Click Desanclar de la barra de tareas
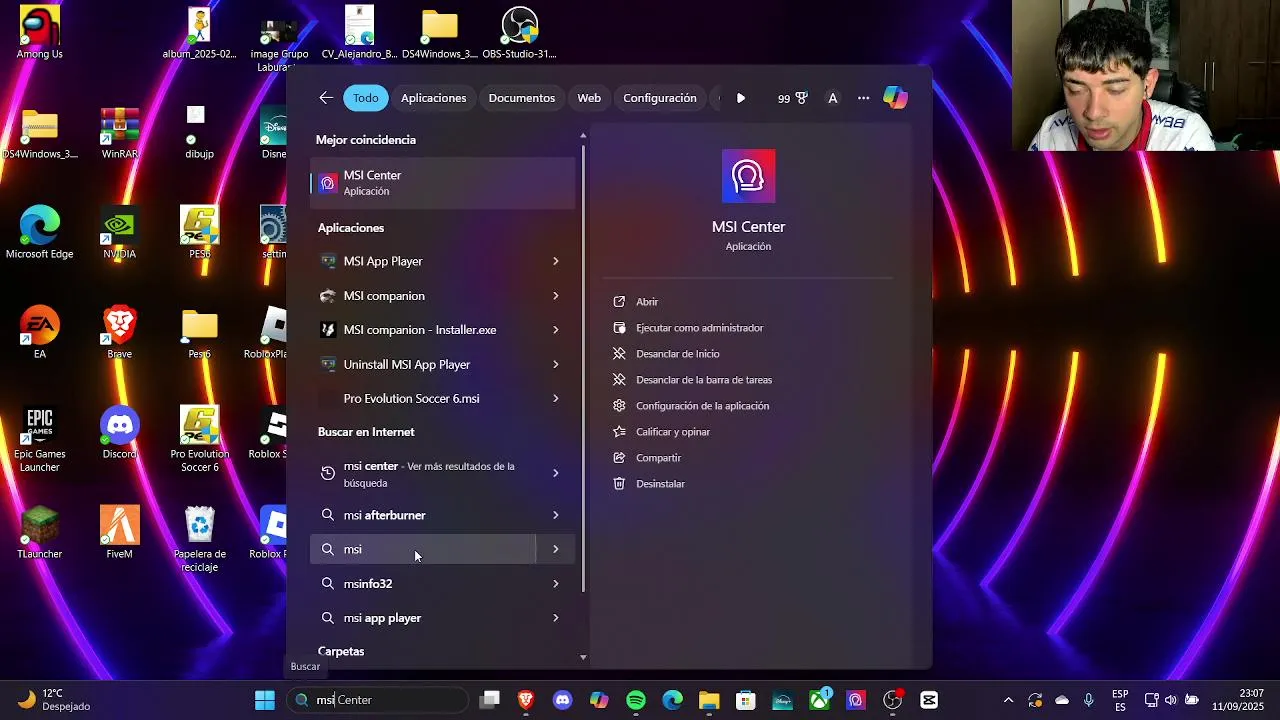This screenshot has height=720, width=1280. coord(704,380)
